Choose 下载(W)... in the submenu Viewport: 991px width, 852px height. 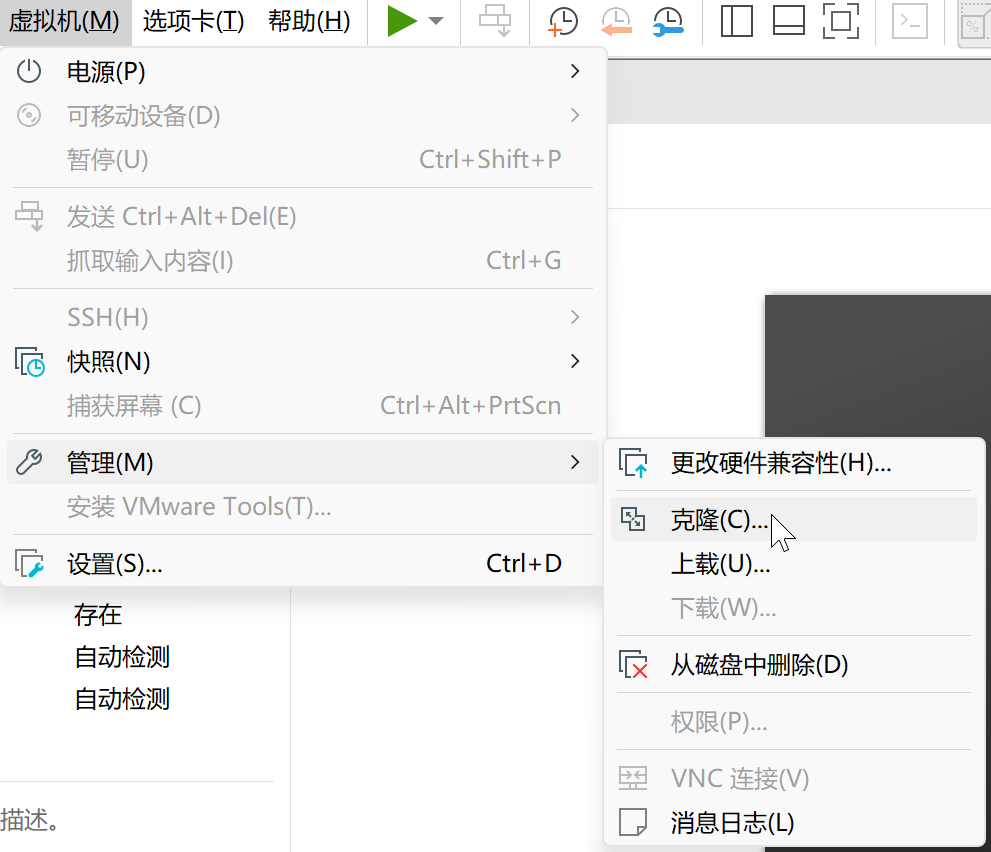pos(794,608)
